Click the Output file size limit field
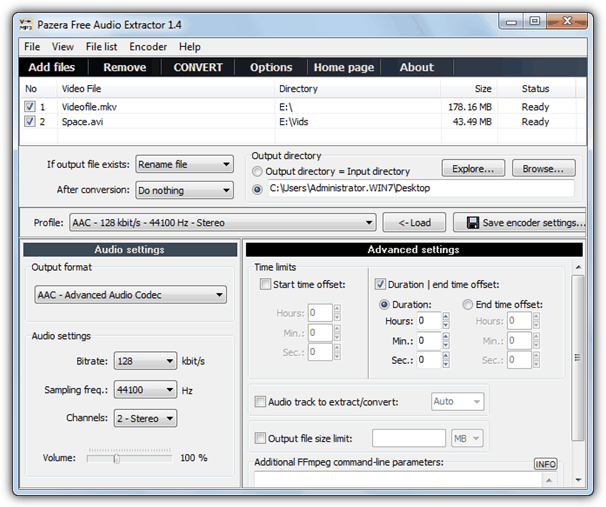Image resolution: width=606 pixels, height=507 pixels. 409,438
